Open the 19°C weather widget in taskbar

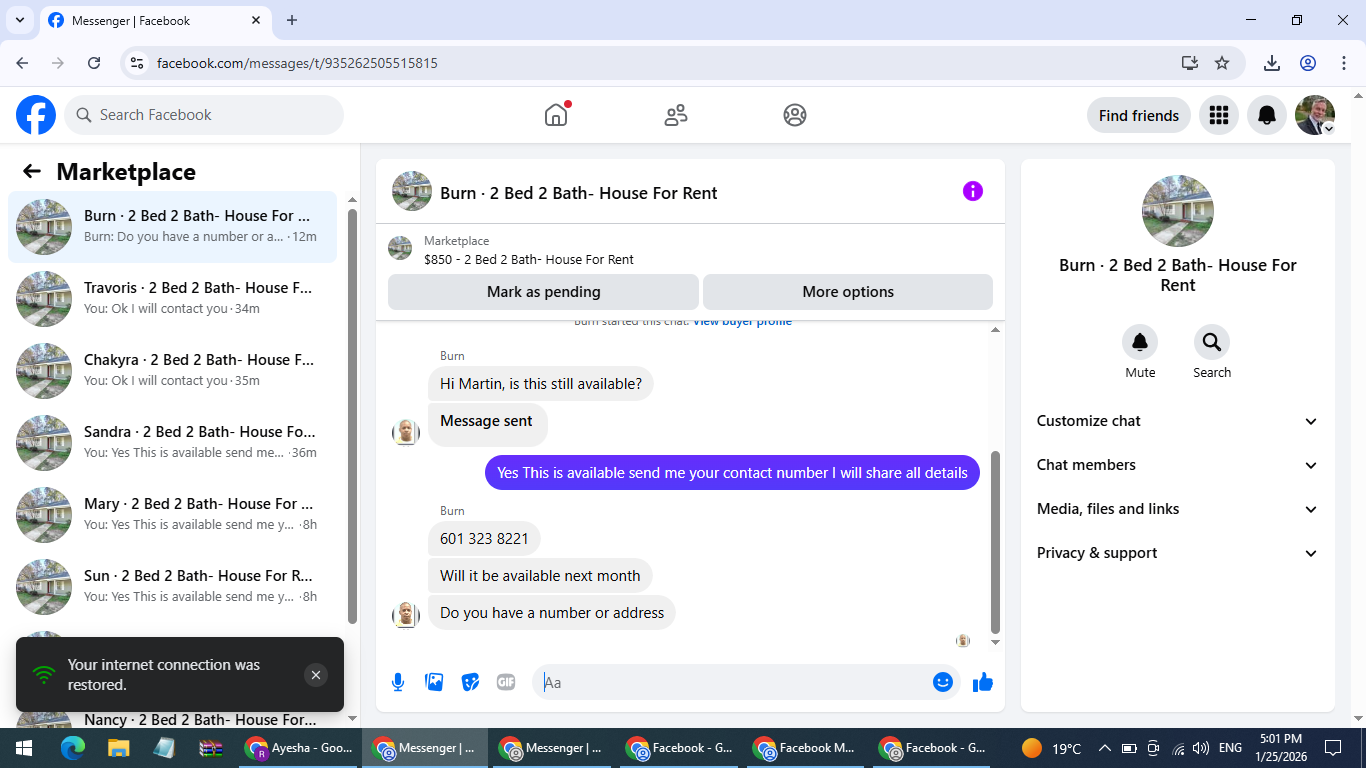[x=1051, y=748]
